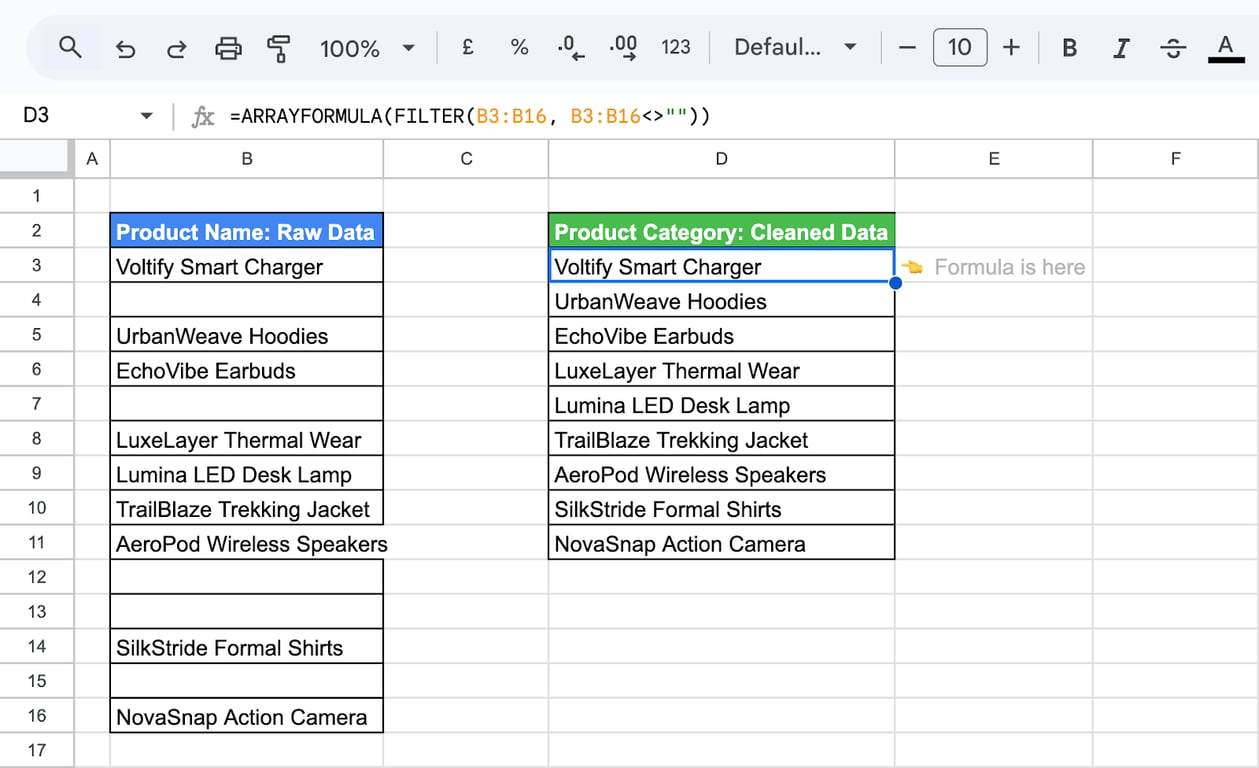Screen dimensions: 1259x768
Task: Undo the last action
Action: pos(125,48)
